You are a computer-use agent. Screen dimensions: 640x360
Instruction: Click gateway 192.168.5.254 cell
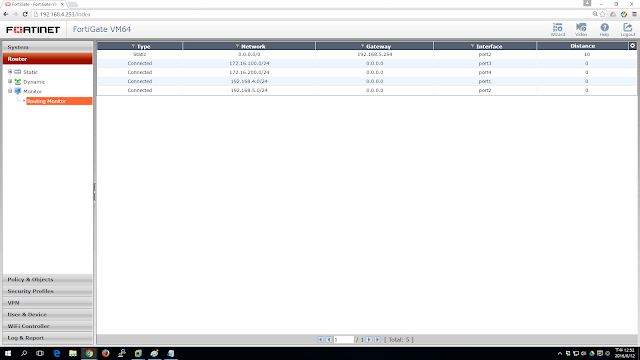tap(374, 54)
